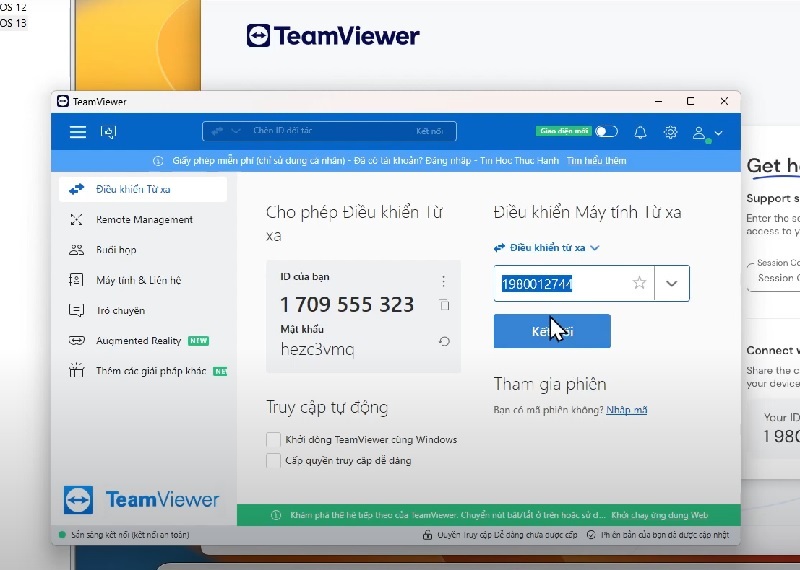Click the gift icon for more solutions

[76, 369]
